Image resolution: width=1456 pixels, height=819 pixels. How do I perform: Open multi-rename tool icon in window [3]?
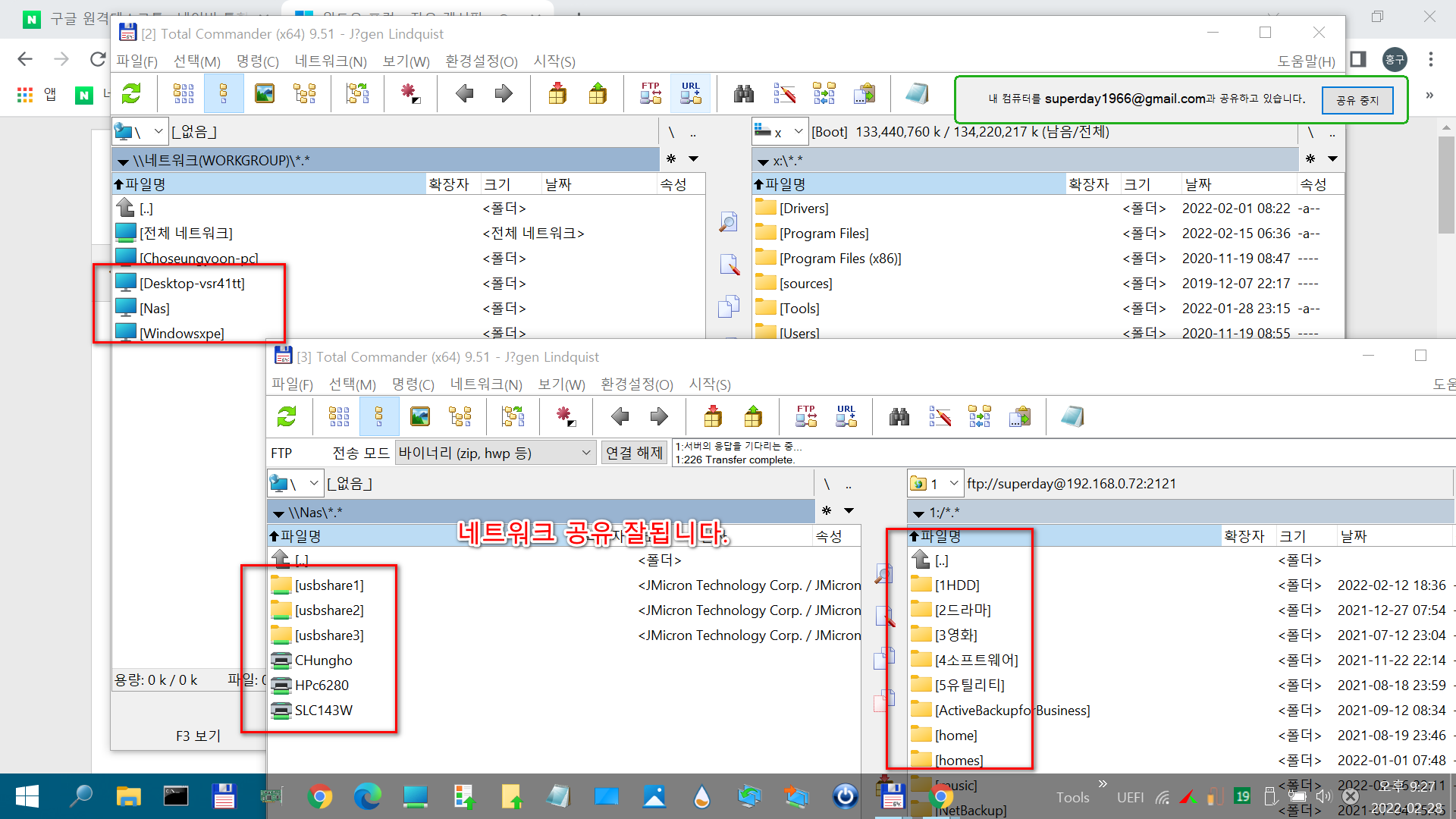click(940, 416)
